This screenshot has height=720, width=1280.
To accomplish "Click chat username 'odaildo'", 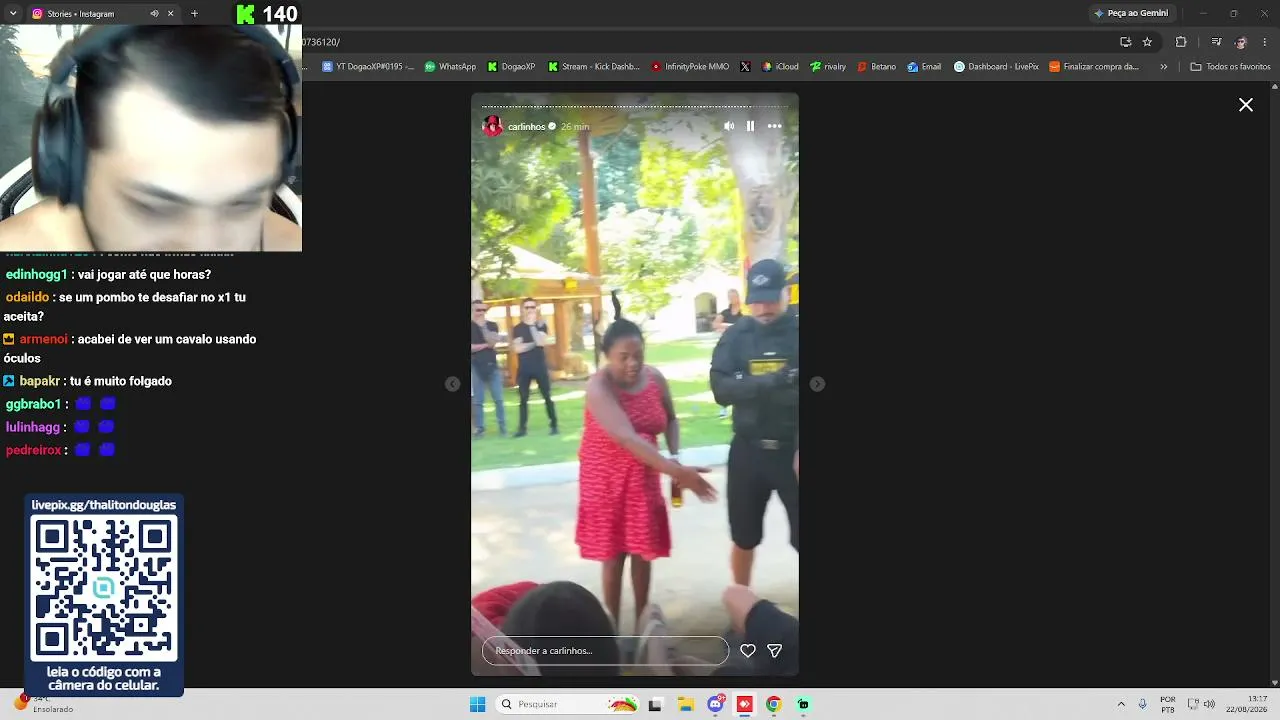I will tap(27, 298).
